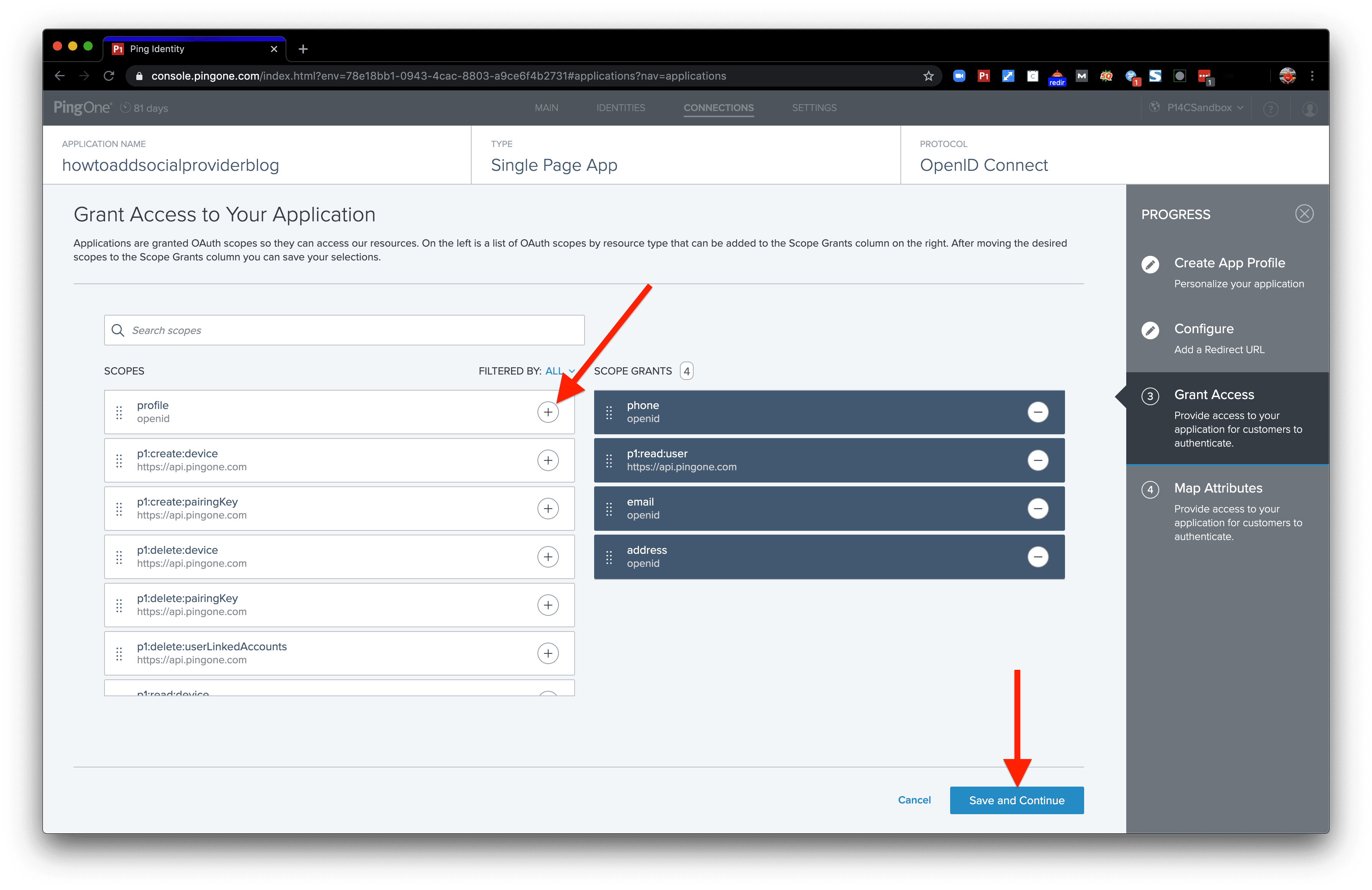Add the p1:create:device scope
The image size is (1372, 890).
(548, 460)
